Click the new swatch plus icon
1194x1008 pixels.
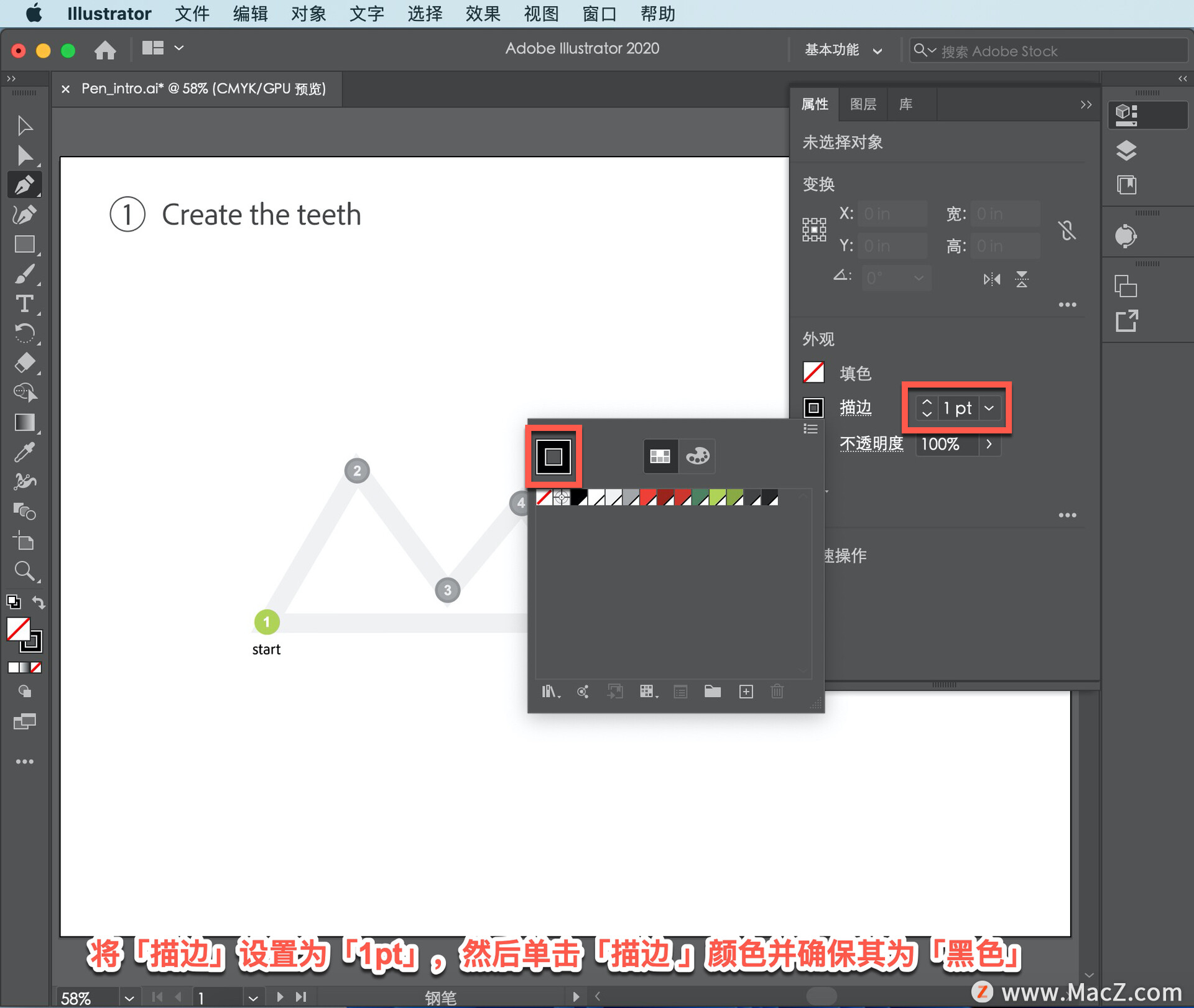point(746,691)
